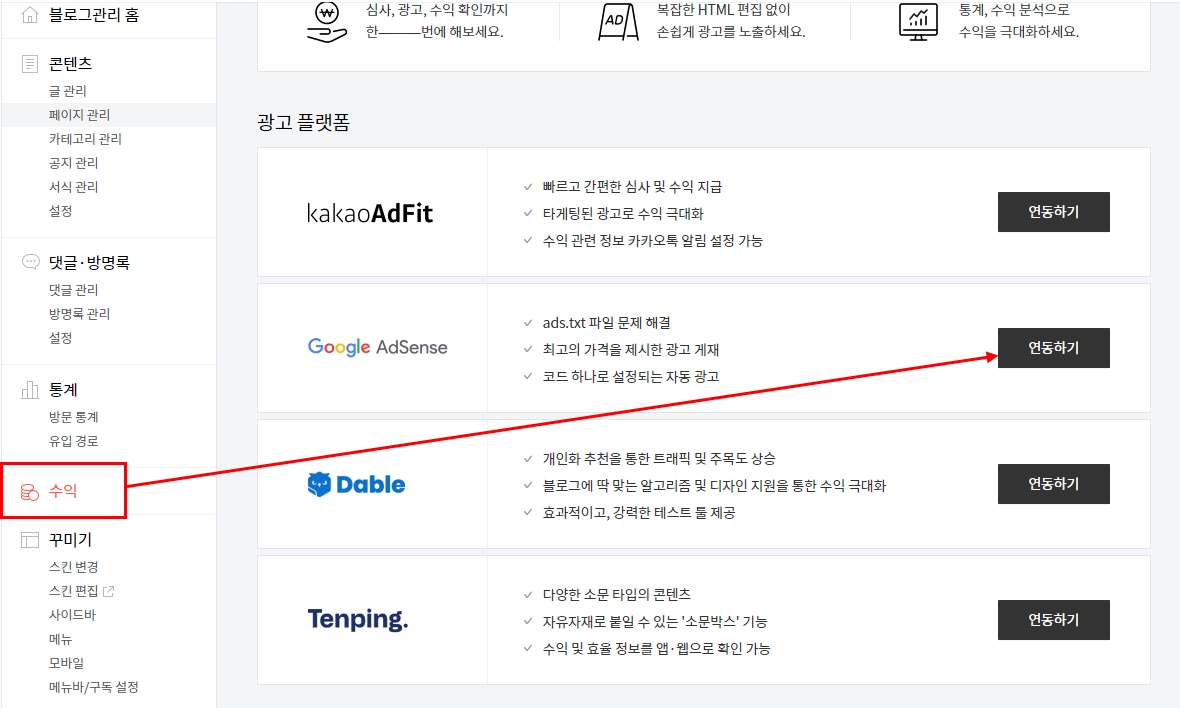Click text 코드 하나로 설정되는 자동 광고

(631, 377)
